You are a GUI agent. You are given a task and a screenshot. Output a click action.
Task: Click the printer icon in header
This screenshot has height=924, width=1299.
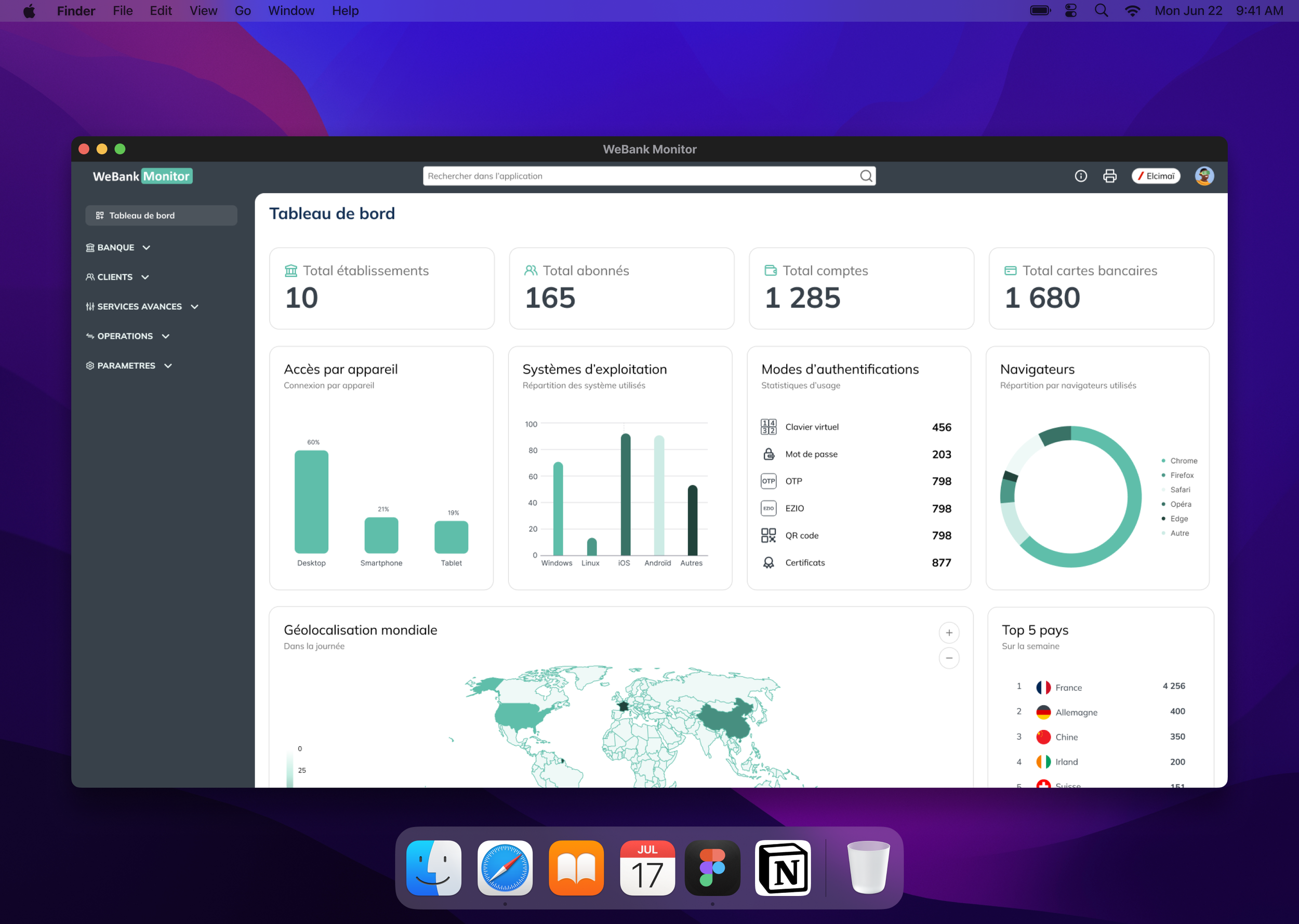(1110, 176)
